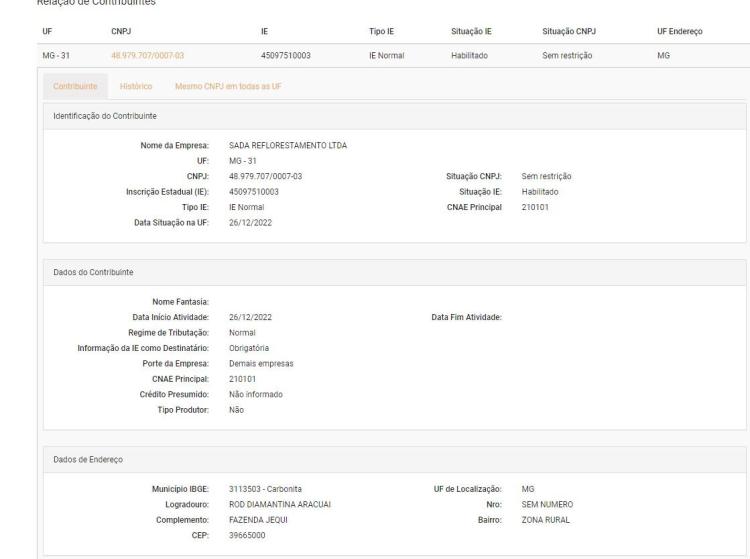Viewport: 750px width, 559px height.
Task: Select MG - 31 cell in table row
Action: point(56,55)
